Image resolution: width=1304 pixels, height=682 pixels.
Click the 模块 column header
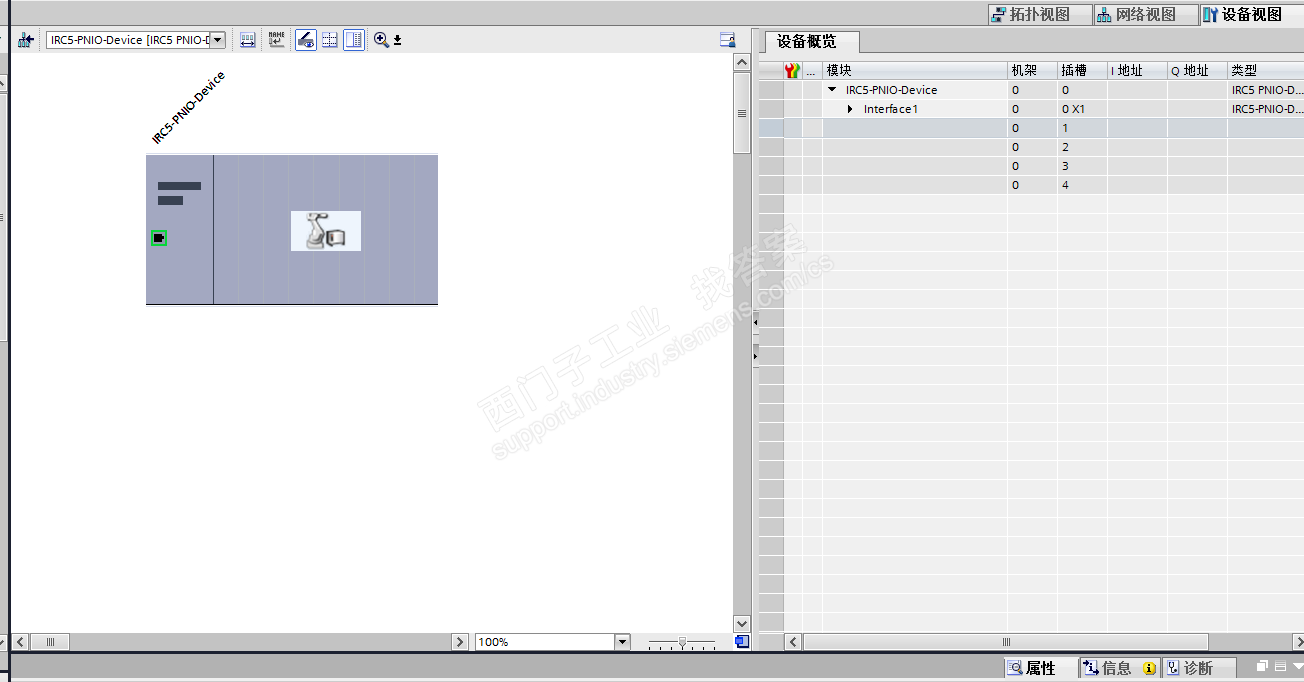[x=914, y=71]
